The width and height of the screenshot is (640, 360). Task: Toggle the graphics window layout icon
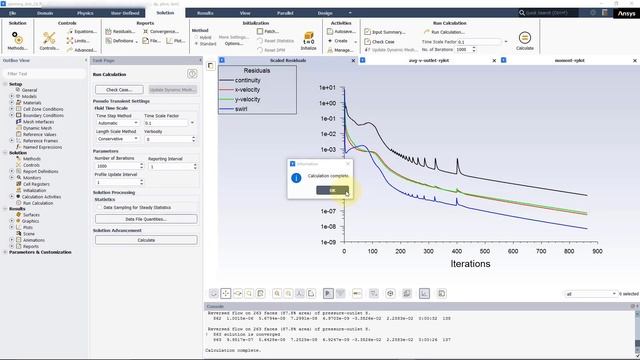pyautogui.click(x=211, y=65)
